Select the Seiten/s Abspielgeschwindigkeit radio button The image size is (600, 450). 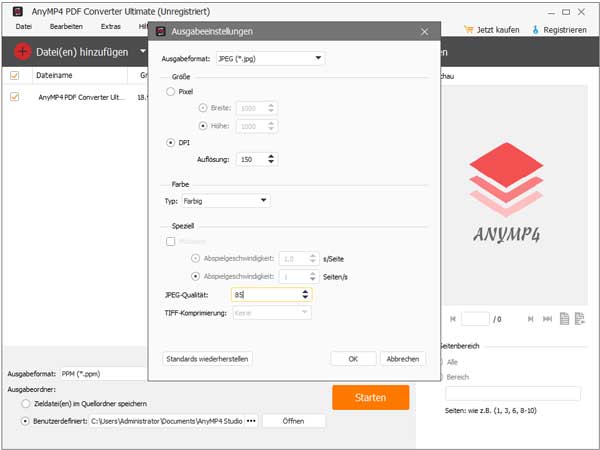coord(195,276)
